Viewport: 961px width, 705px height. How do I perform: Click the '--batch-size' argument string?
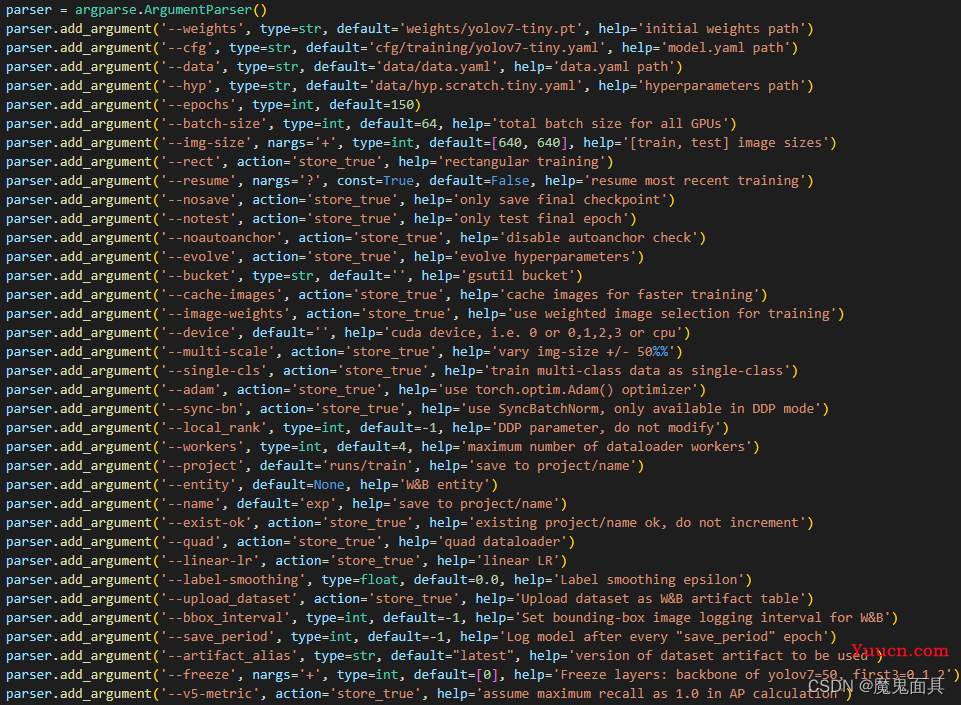pos(214,124)
